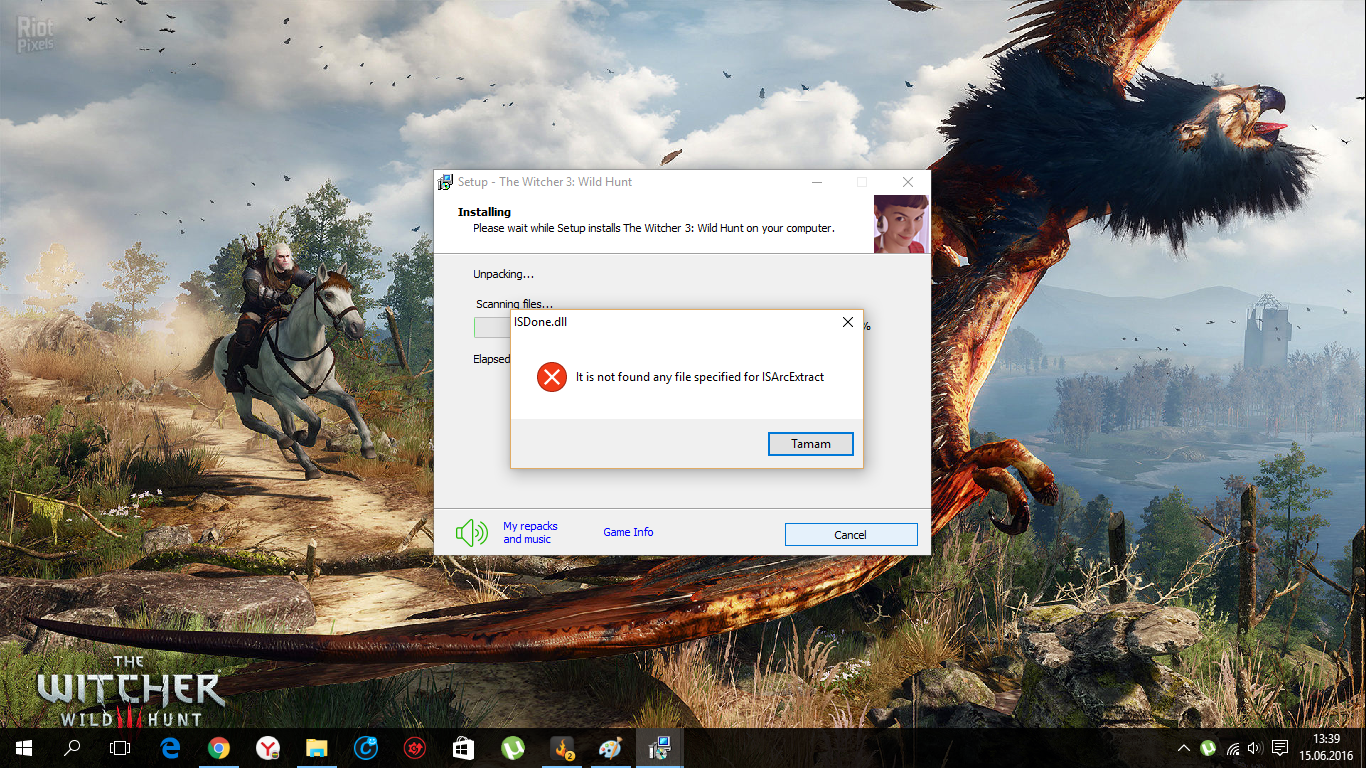
Task: Click the repacker avatar image in setup
Action: (x=901, y=224)
